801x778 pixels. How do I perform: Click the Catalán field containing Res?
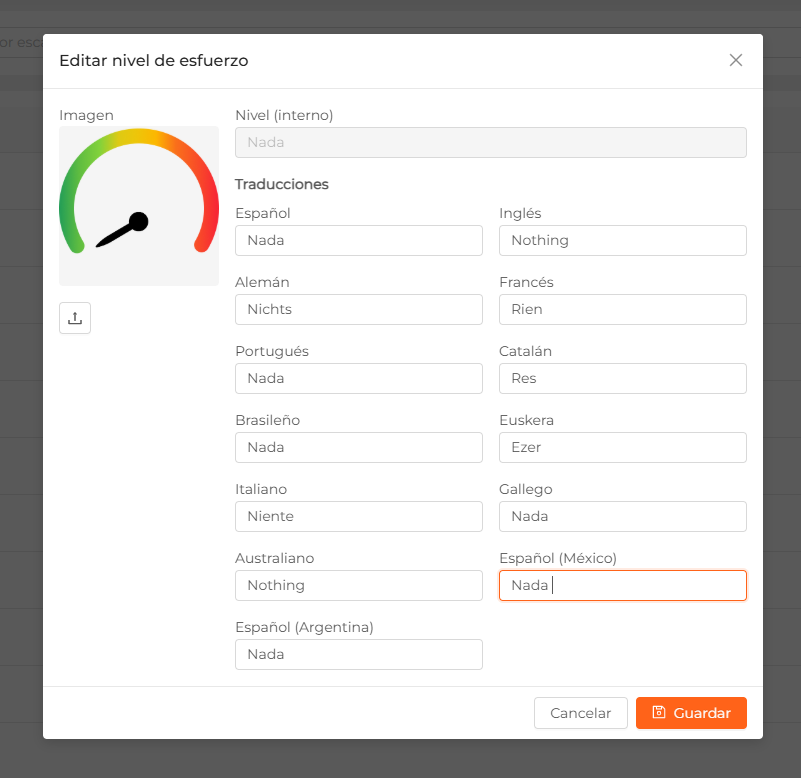click(623, 378)
